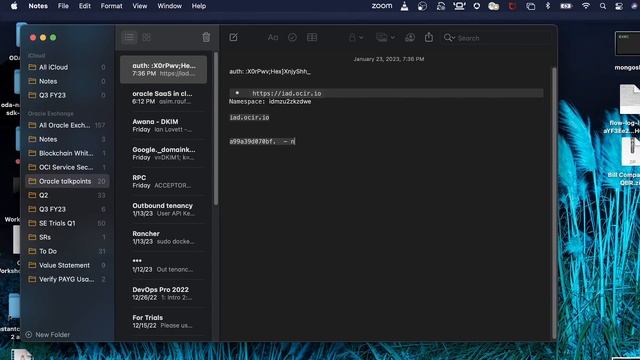Open the Google._domaink... note
The height and width of the screenshot is (360, 640).
pyautogui.click(x=164, y=153)
